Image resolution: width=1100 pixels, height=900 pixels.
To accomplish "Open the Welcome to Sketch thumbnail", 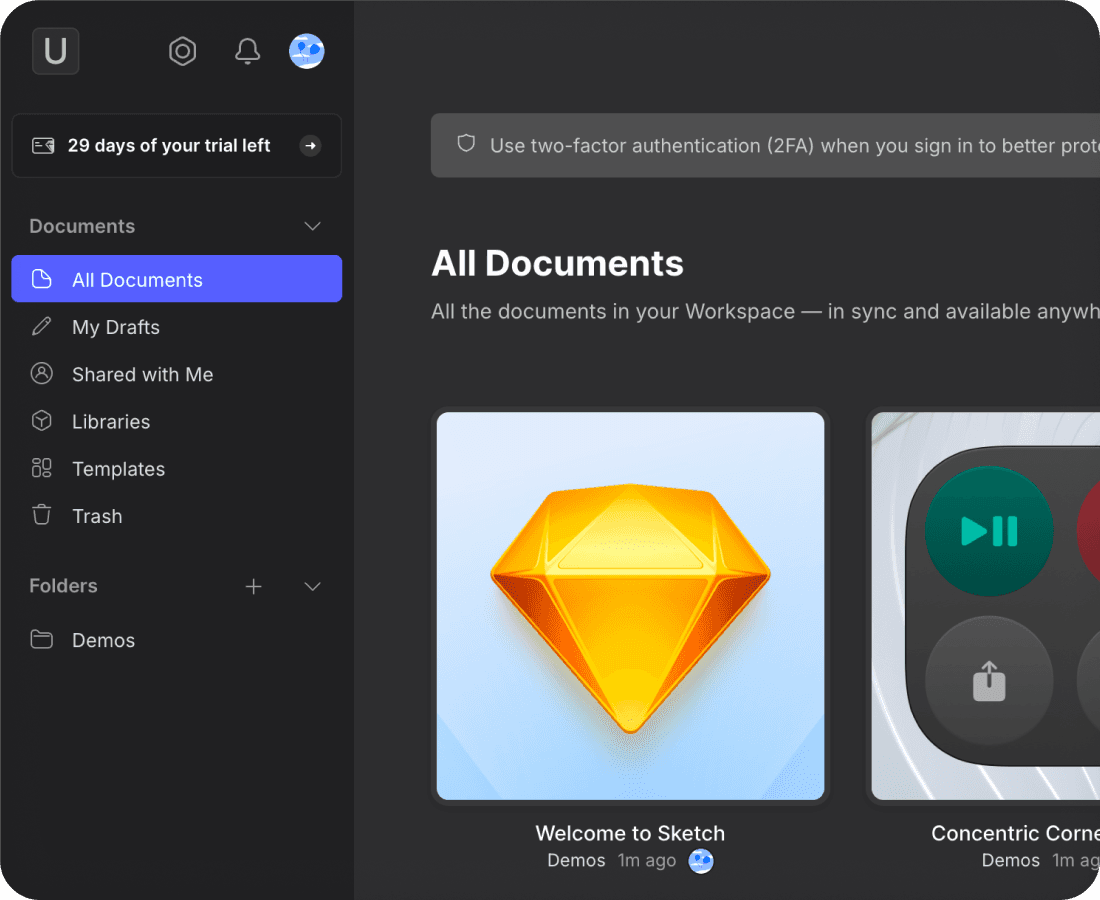I will tap(630, 605).
